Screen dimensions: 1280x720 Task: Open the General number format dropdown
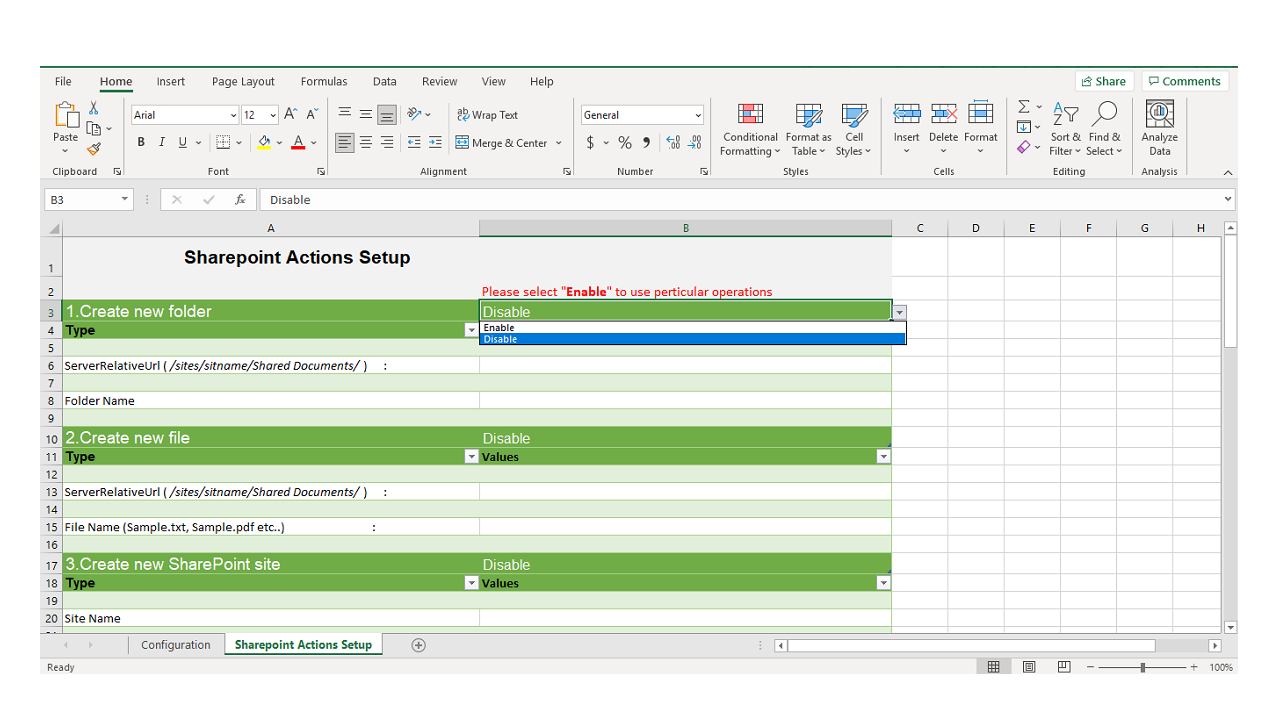tap(697, 115)
